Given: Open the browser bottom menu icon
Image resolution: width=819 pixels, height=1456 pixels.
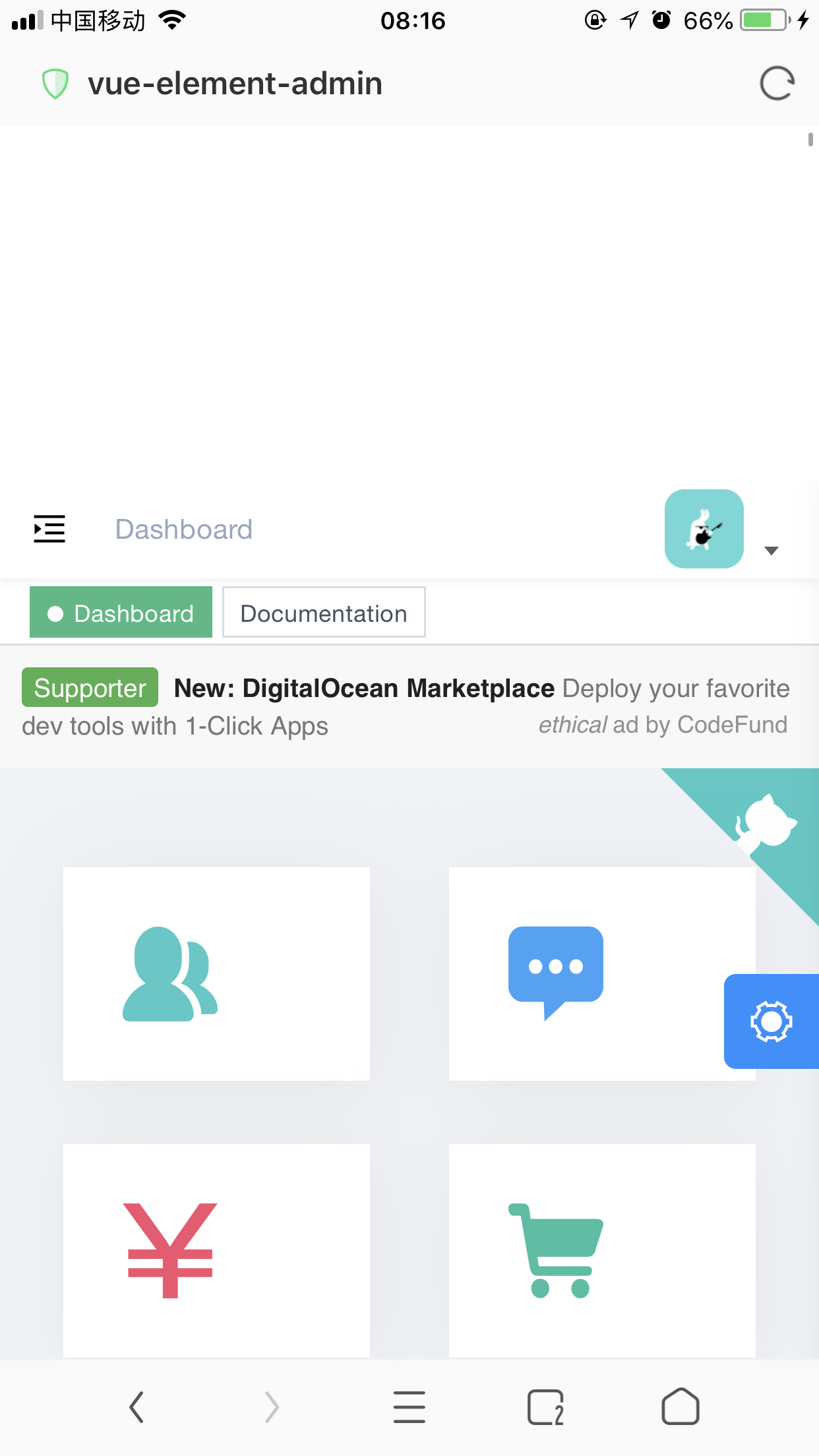Looking at the screenshot, I should point(409,1407).
